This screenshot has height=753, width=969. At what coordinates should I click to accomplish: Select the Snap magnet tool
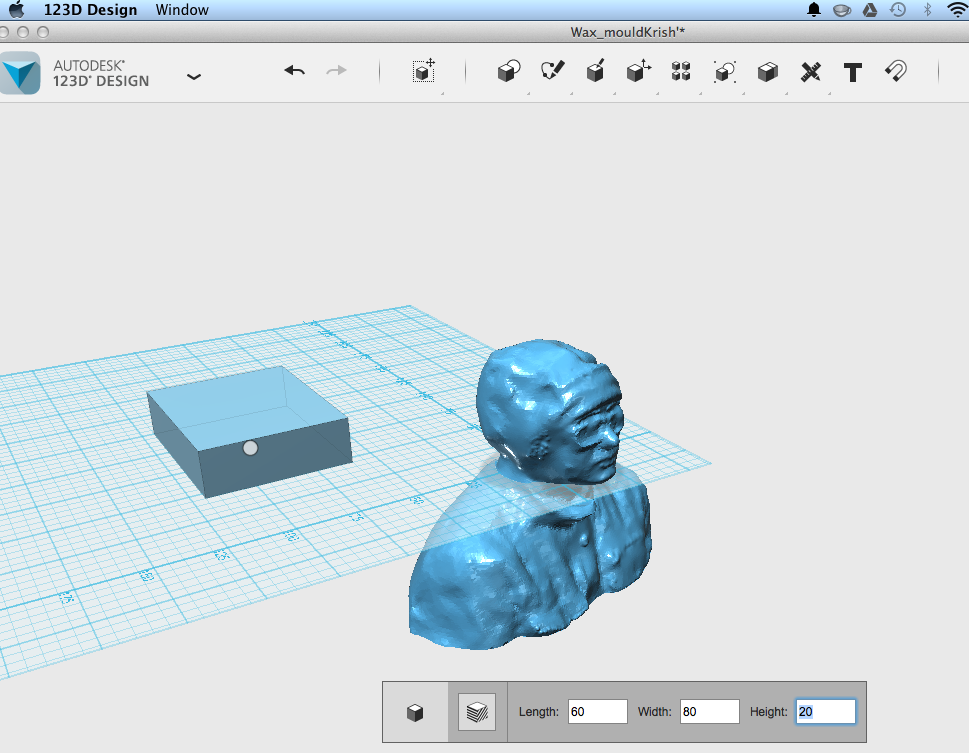click(895, 71)
